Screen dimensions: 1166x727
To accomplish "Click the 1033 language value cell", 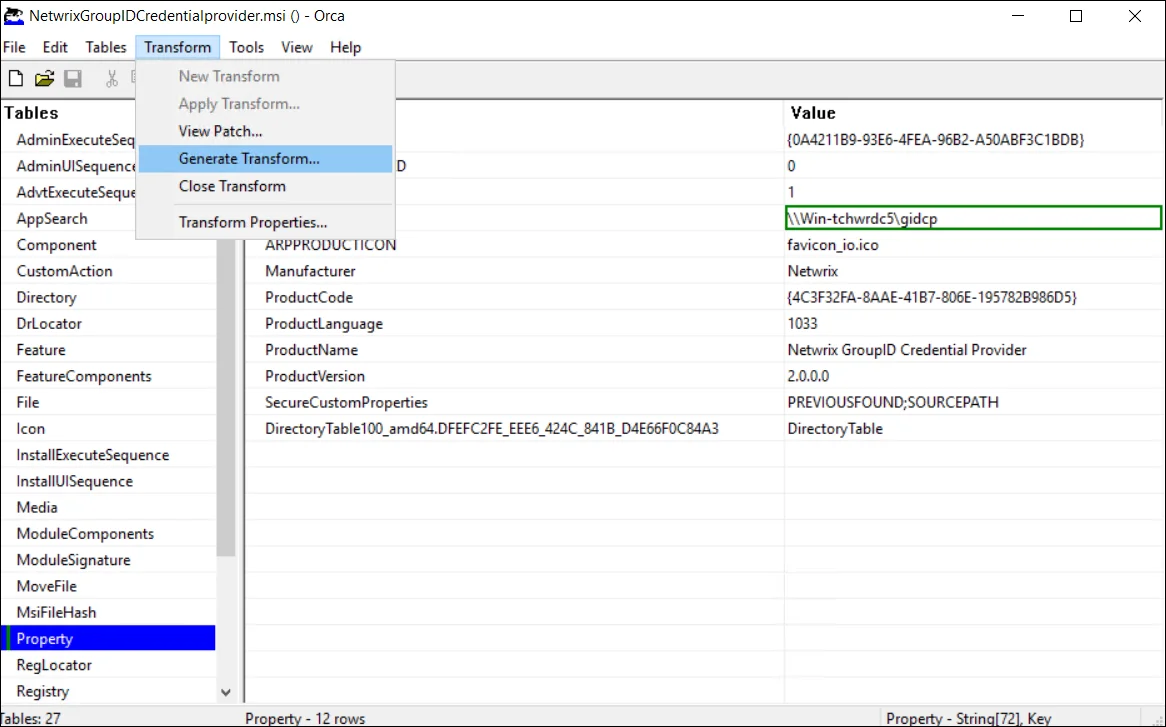I will pyautogui.click(x=802, y=323).
